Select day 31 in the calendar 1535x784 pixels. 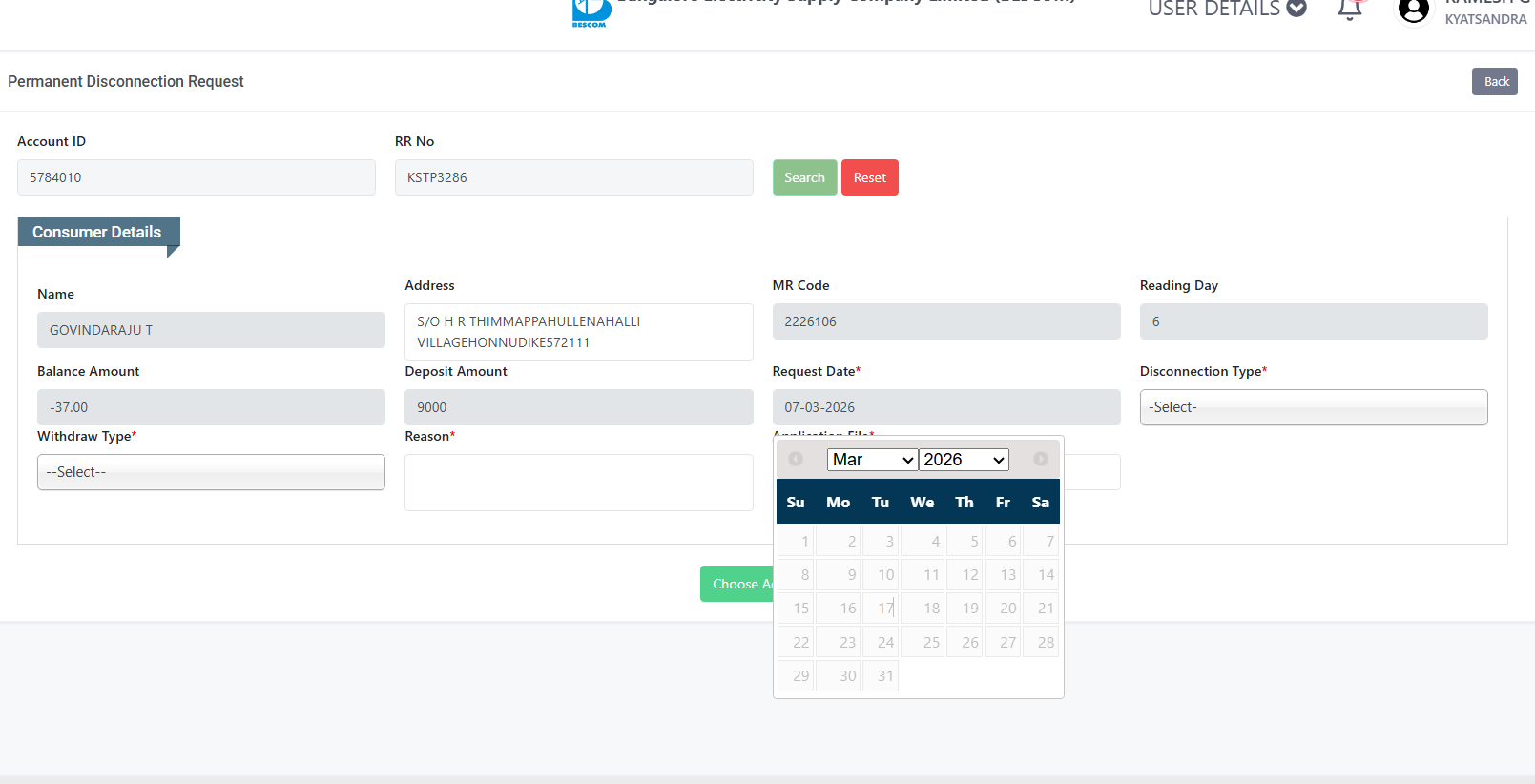click(x=882, y=676)
